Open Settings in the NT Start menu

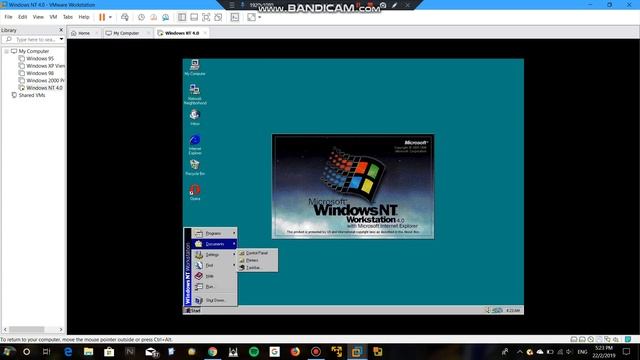point(214,255)
